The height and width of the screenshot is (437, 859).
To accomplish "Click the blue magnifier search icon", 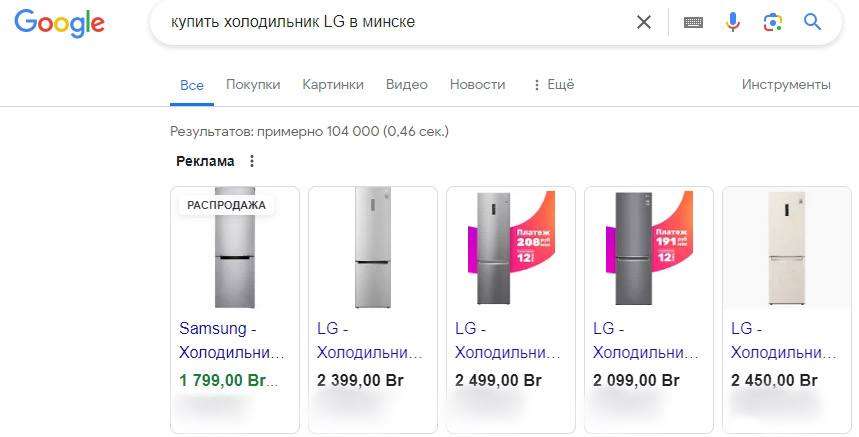I will click(x=812, y=22).
